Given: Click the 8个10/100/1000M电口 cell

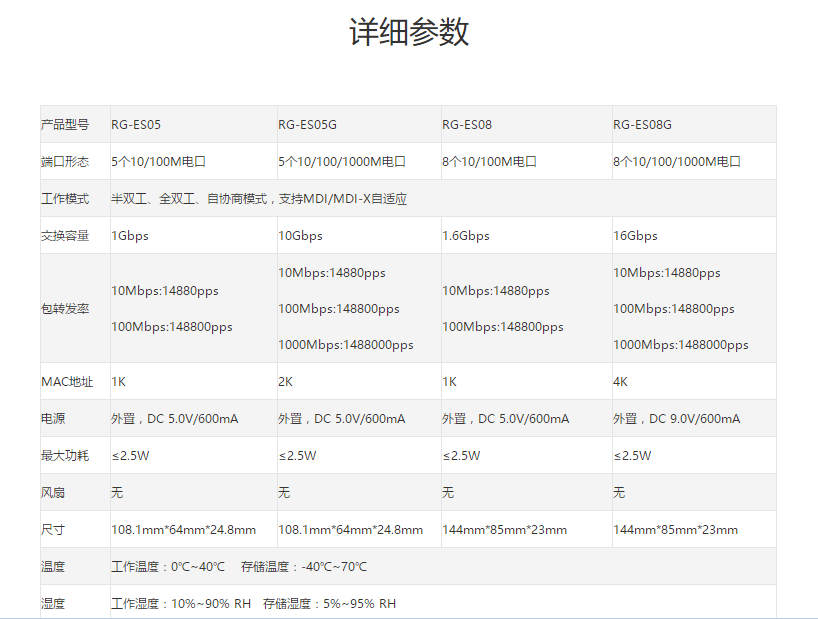Looking at the screenshot, I should point(677,162).
